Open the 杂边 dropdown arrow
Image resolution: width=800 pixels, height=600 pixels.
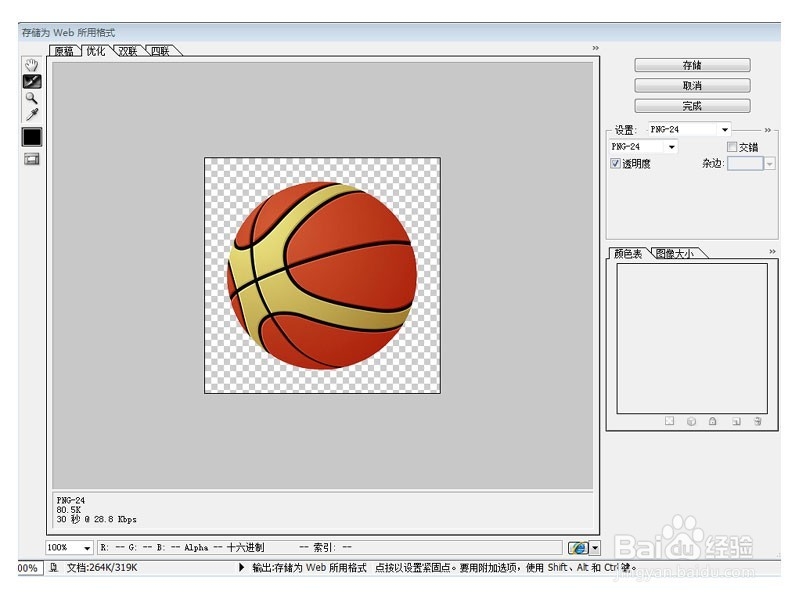(x=769, y=163)
